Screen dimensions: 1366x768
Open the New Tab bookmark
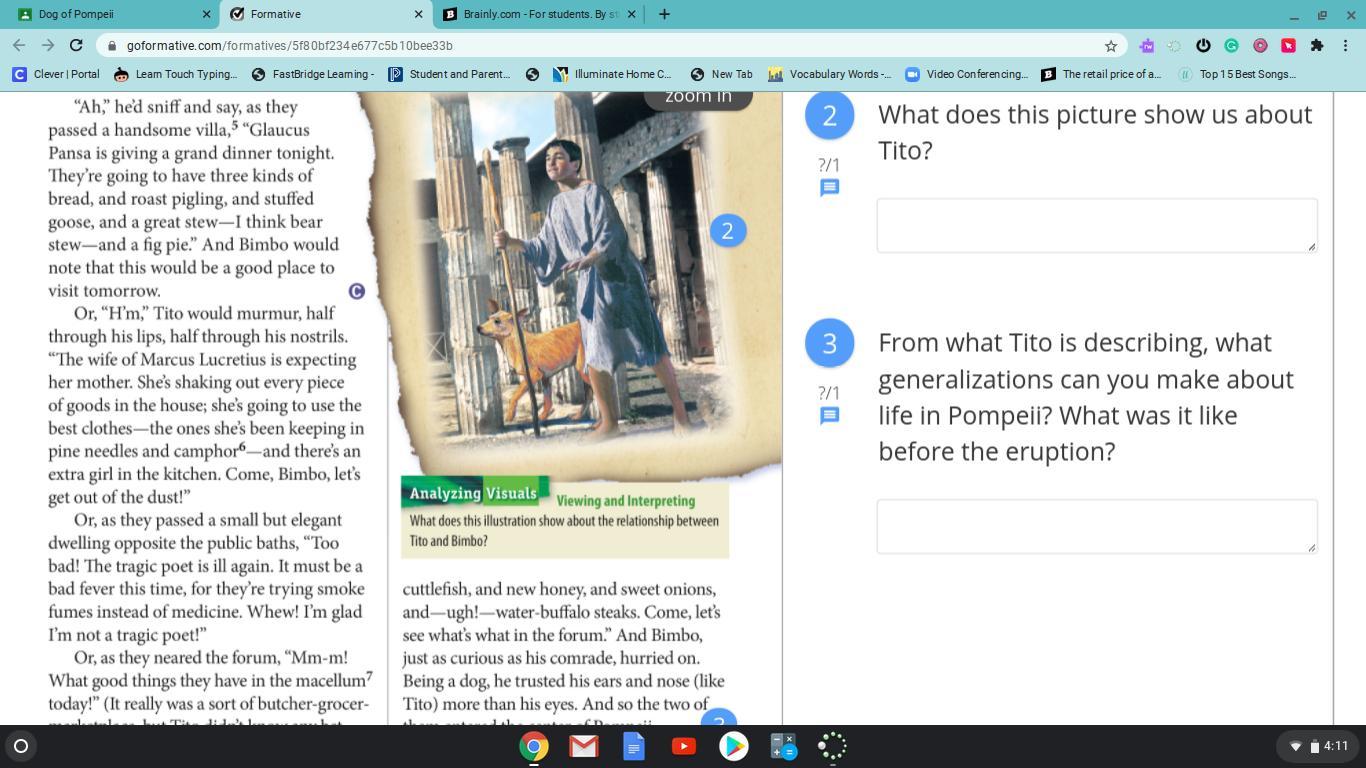[722, 74]
